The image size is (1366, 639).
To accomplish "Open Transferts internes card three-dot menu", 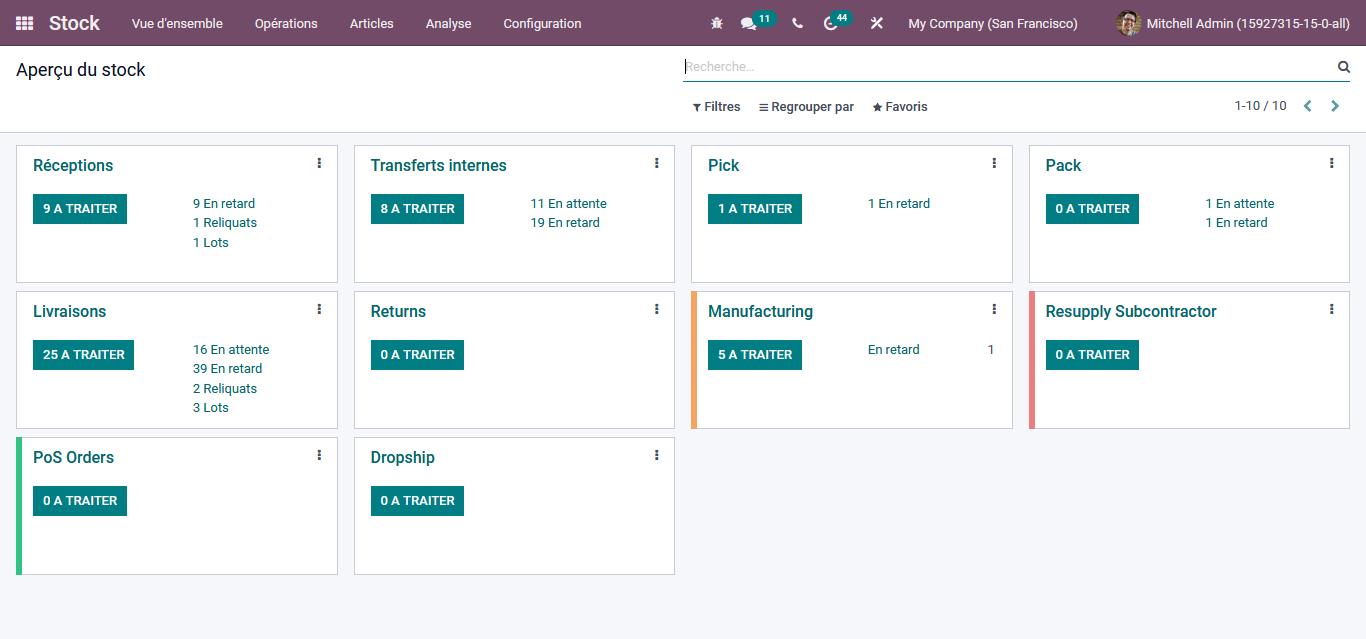I will [657, 163].
